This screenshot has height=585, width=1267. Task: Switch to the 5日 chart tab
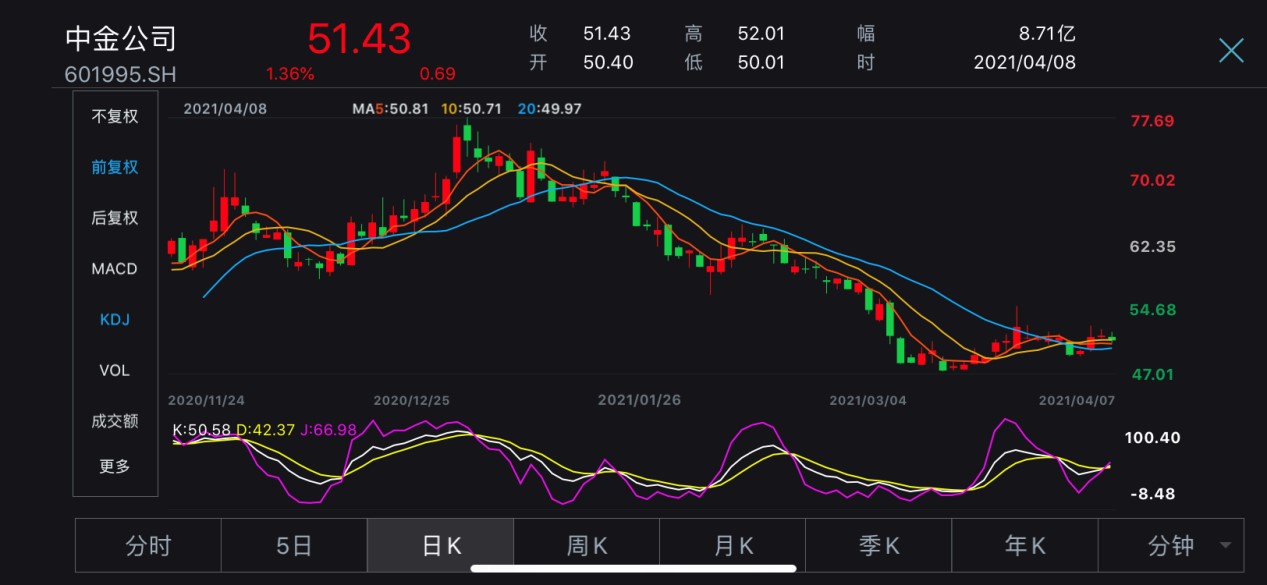click(x=294, y=546)
